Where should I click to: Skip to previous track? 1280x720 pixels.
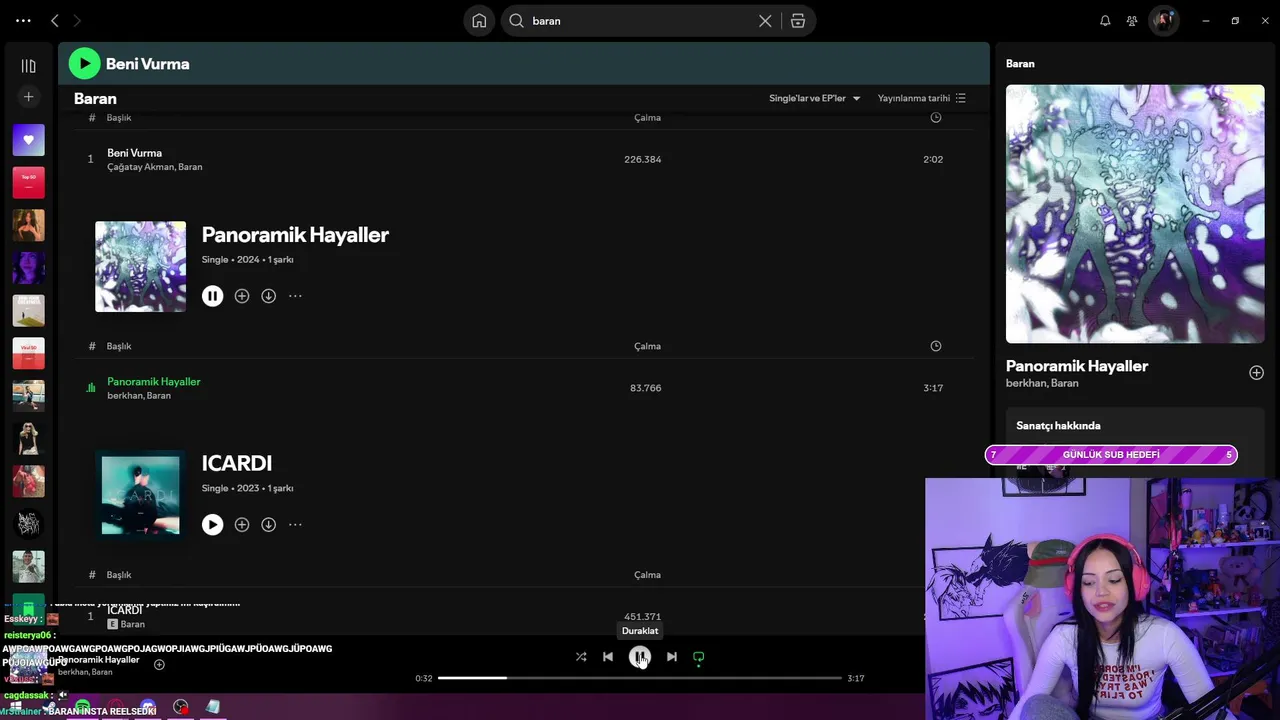click(608, 657)
